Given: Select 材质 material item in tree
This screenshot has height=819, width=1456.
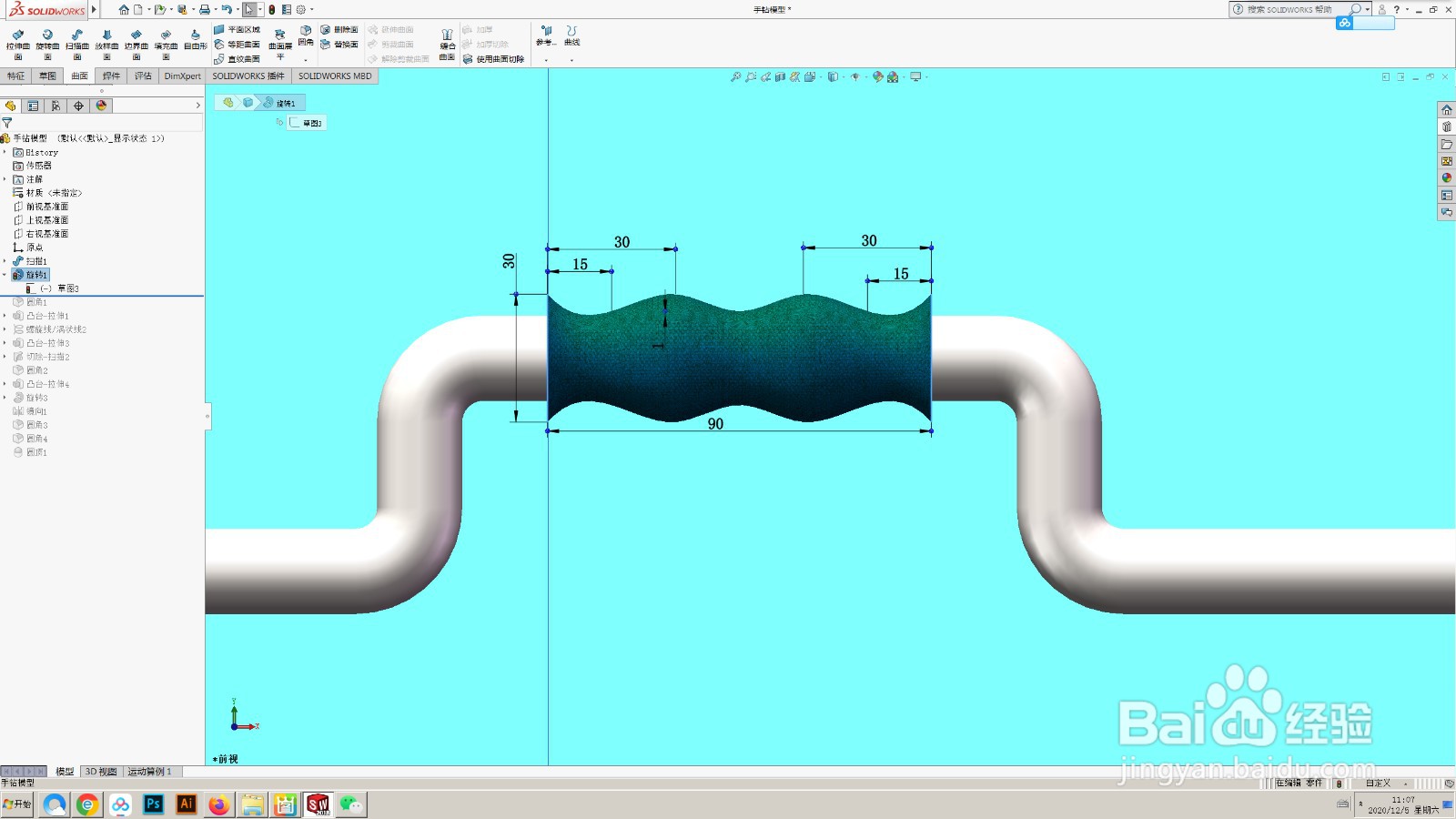Looking at the screenshot, I should 47,193.
